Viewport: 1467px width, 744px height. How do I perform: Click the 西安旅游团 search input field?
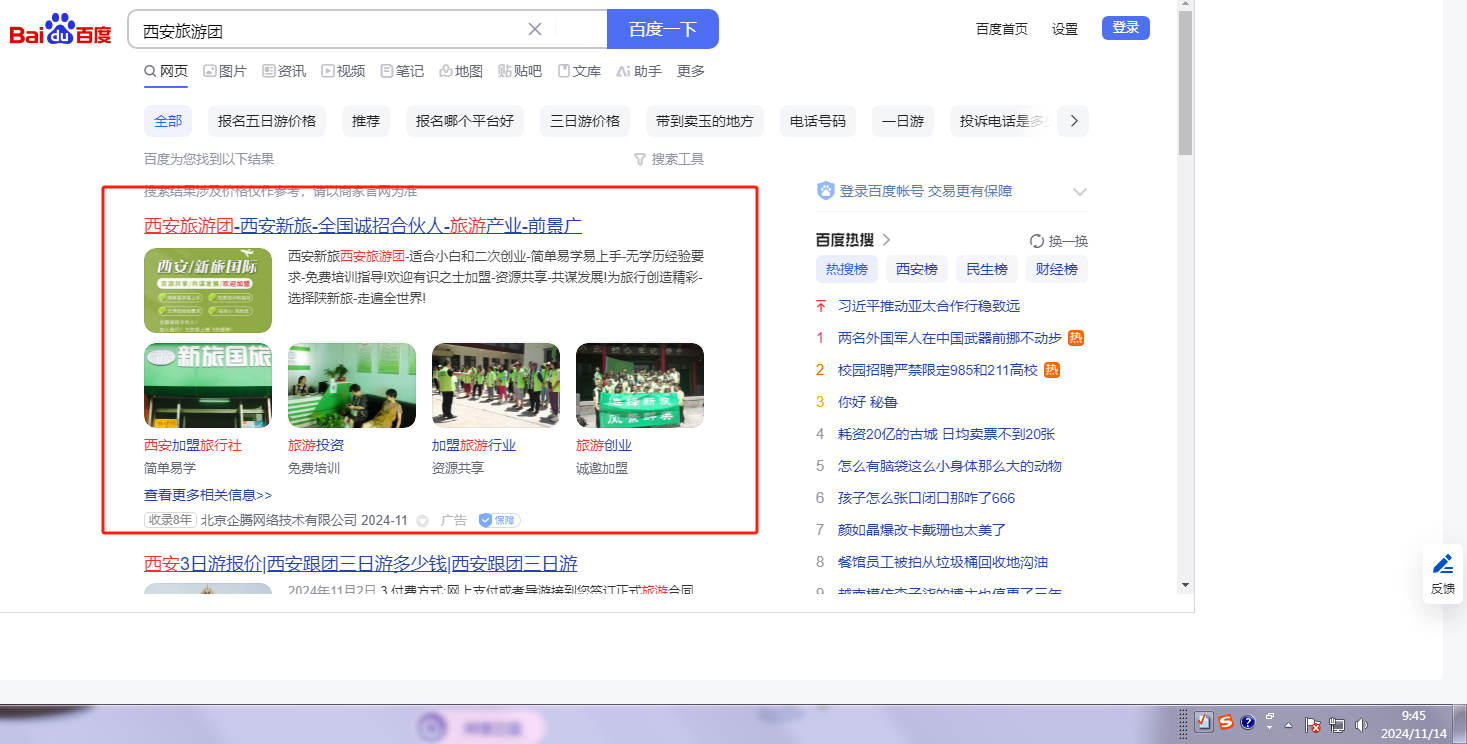click(330, 30)
